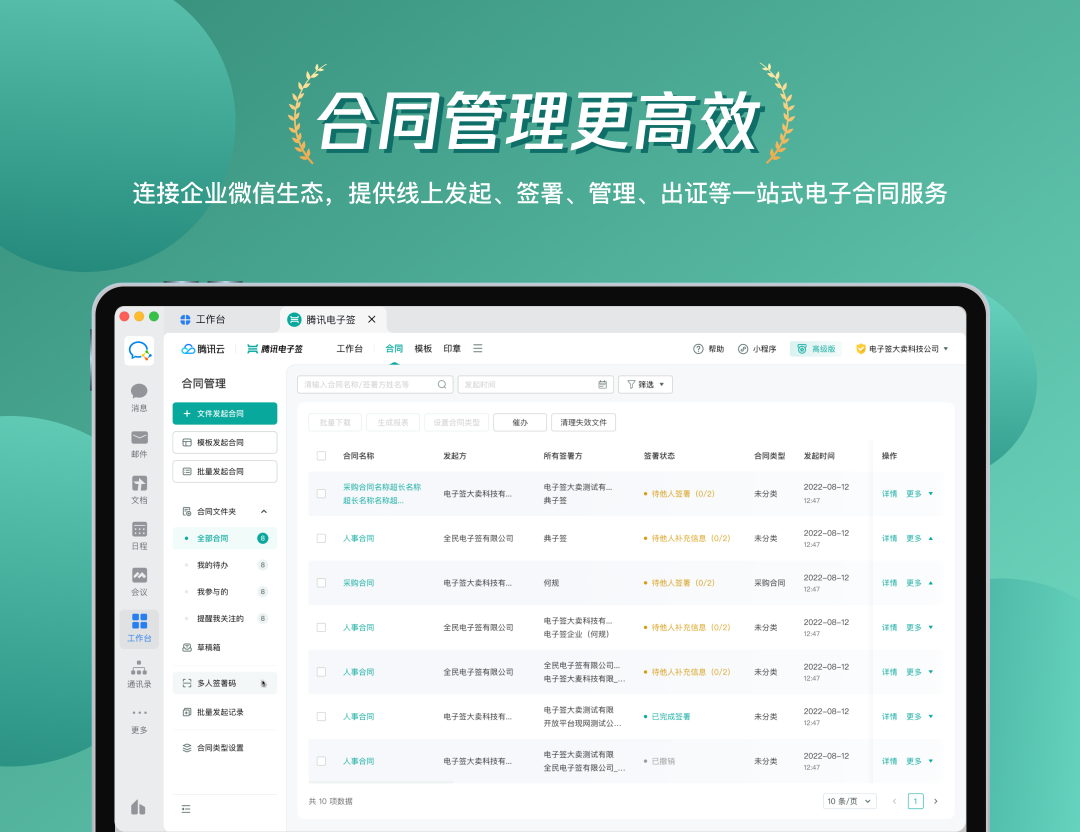Switch to the 工作台 window tab

(x=203, y=320)
